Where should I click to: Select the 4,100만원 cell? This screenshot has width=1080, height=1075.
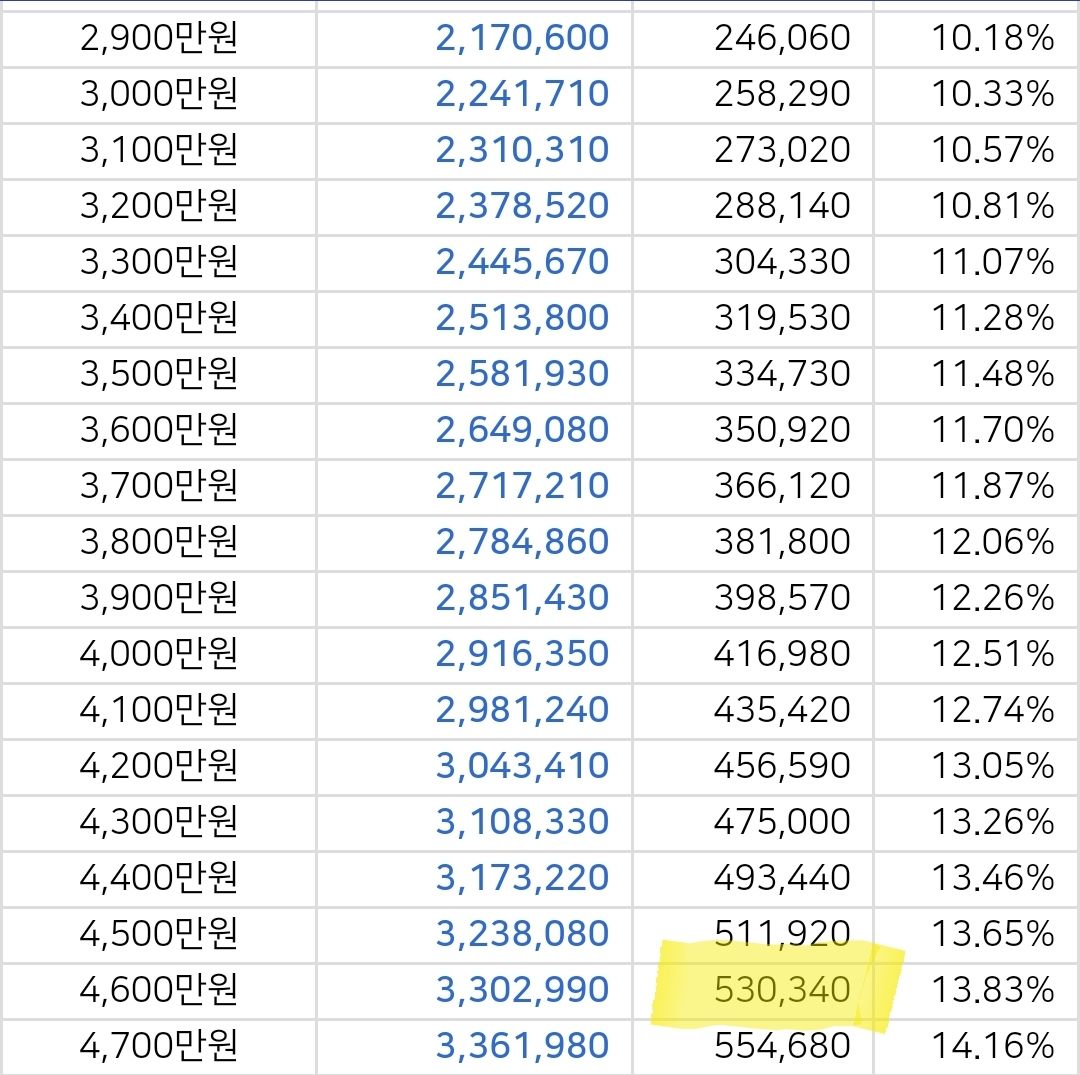(159, 709)
